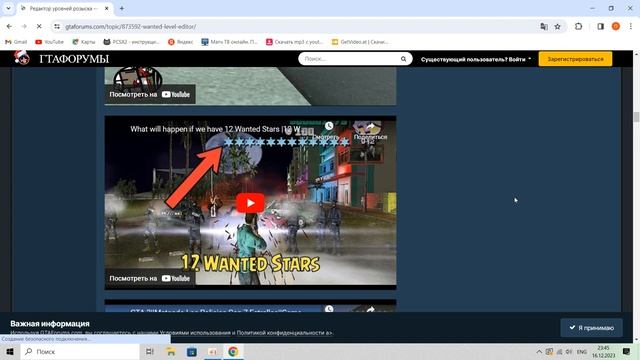Click the magnifier icon in forum search

point(403,59)
